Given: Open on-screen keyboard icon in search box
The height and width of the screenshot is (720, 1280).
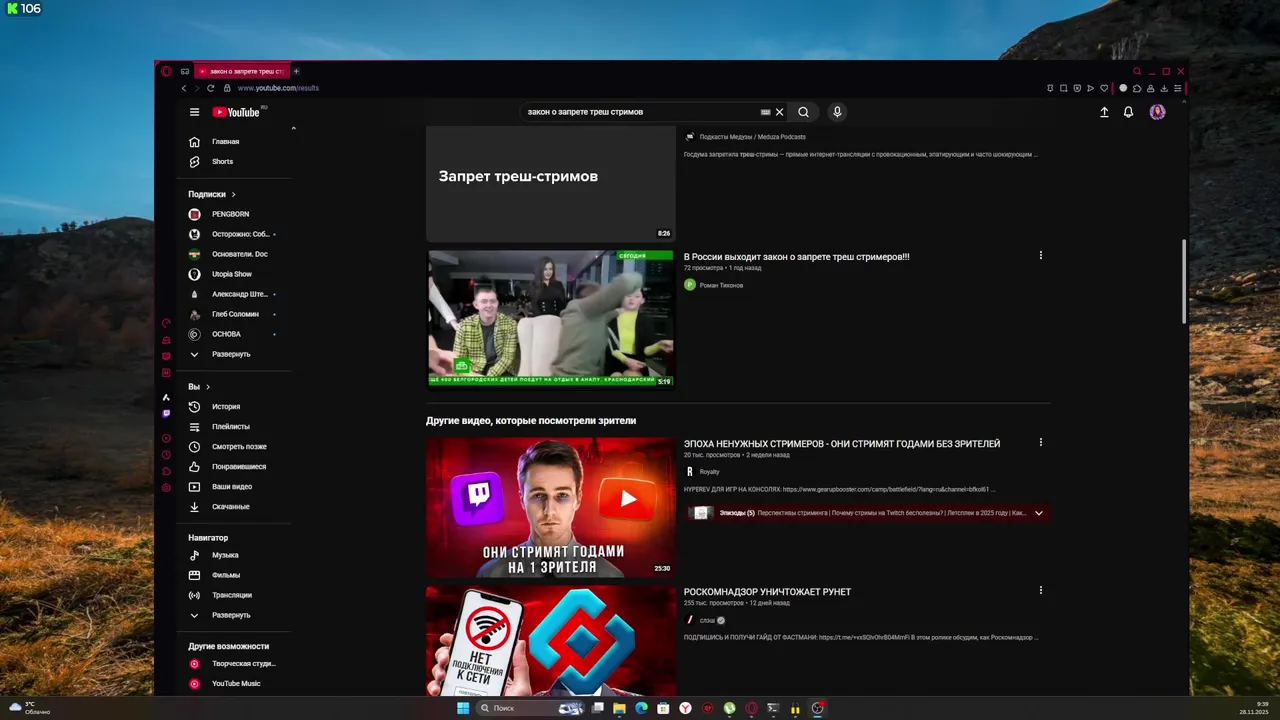Looking at the screenshot, I should tap(765, 112).
